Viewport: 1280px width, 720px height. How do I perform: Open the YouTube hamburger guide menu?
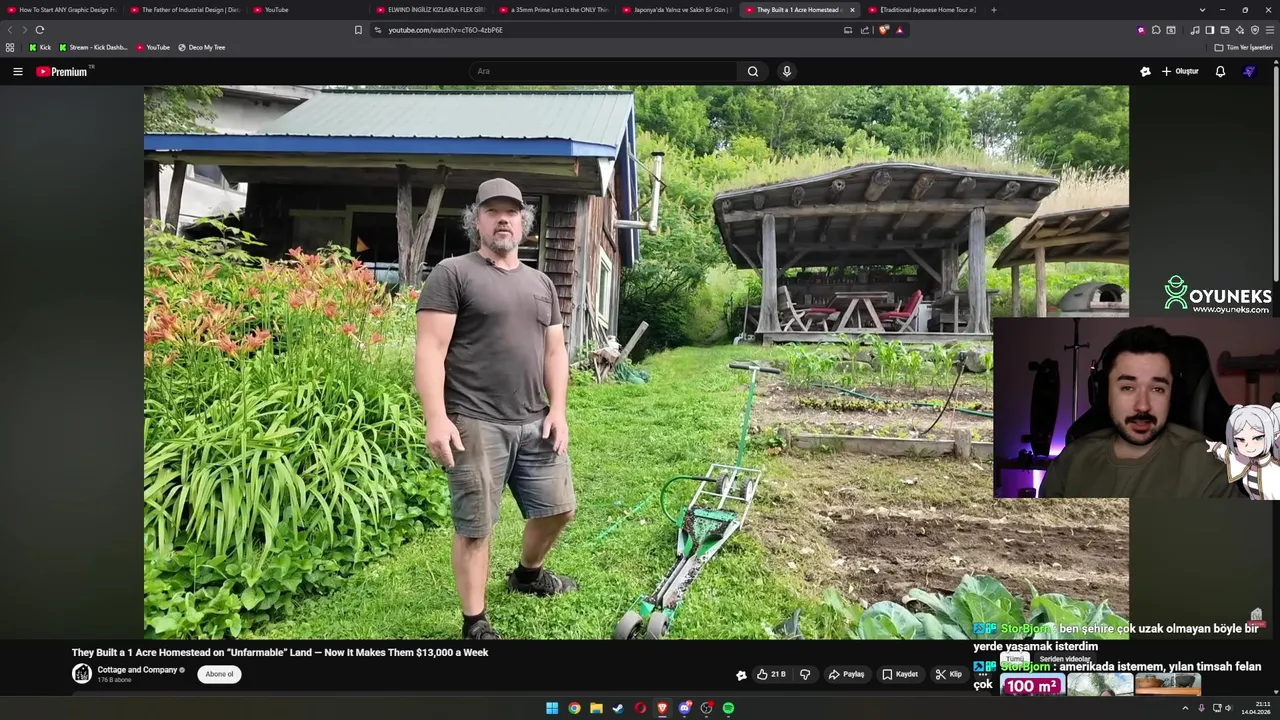tap(17, 71)
